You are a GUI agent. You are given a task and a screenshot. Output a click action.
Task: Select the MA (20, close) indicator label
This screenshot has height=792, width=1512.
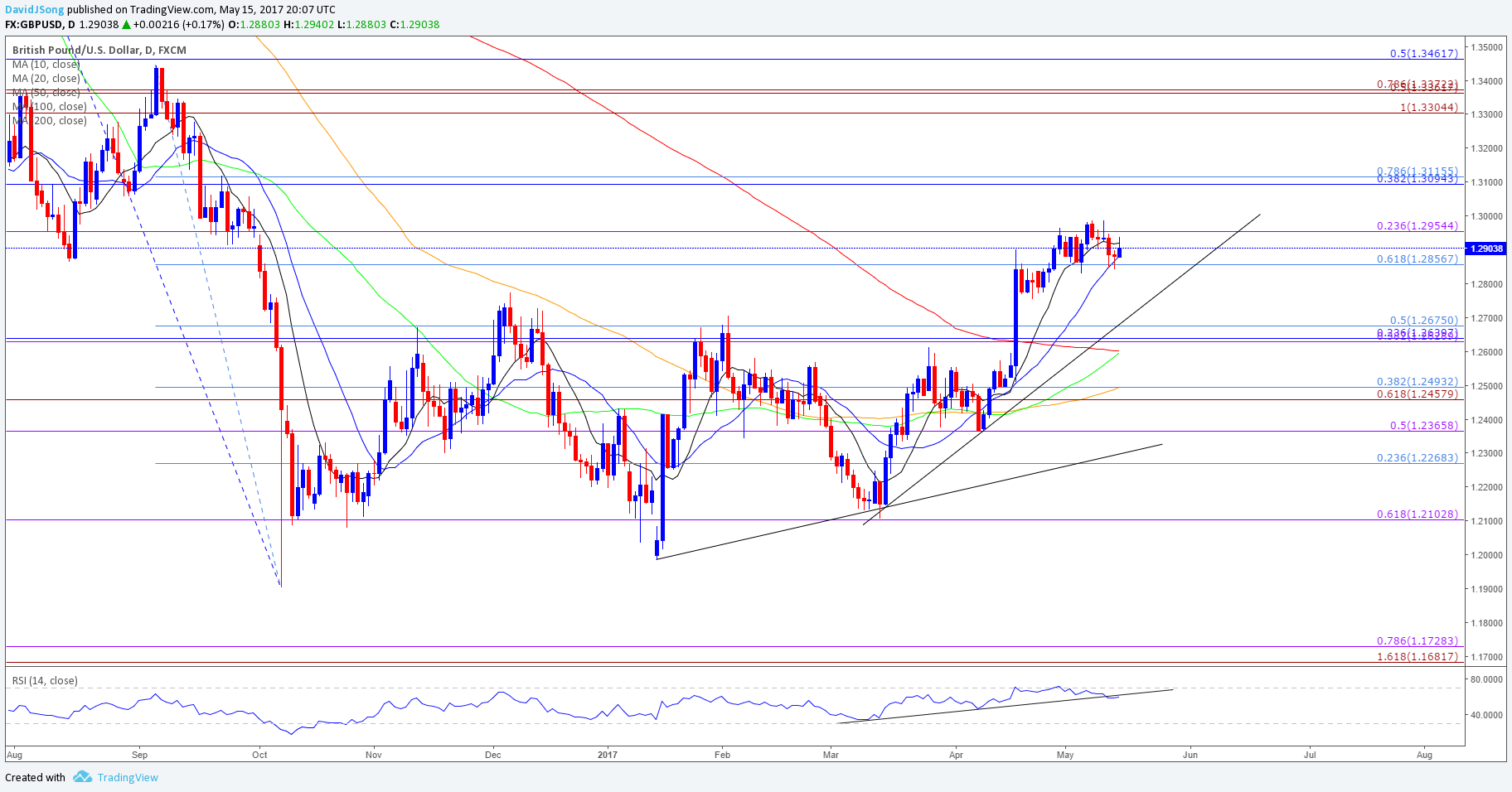click(x=46, y=78)
